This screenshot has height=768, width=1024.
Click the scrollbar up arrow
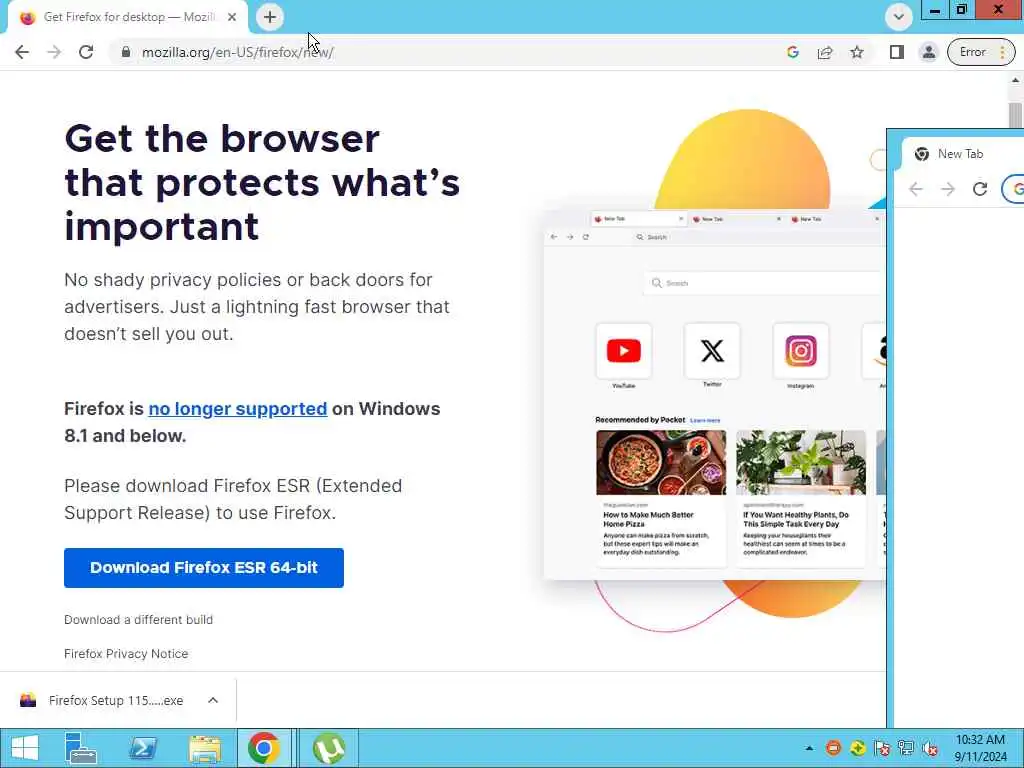tap(1015, 80)
